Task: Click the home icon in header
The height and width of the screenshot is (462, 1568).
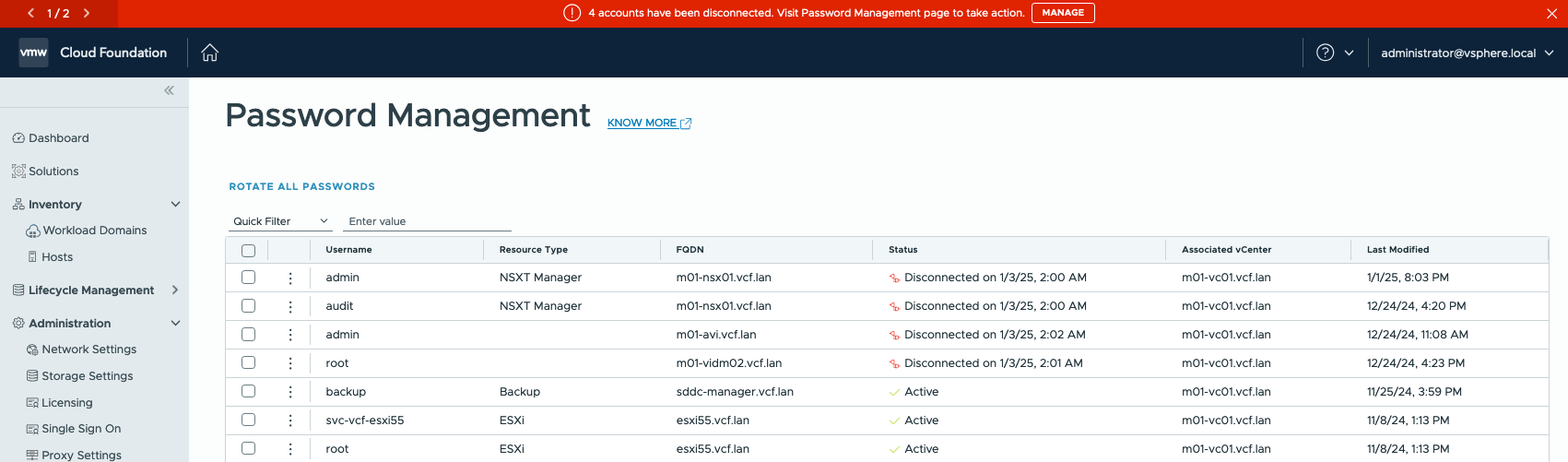Action: coord(210,53)
